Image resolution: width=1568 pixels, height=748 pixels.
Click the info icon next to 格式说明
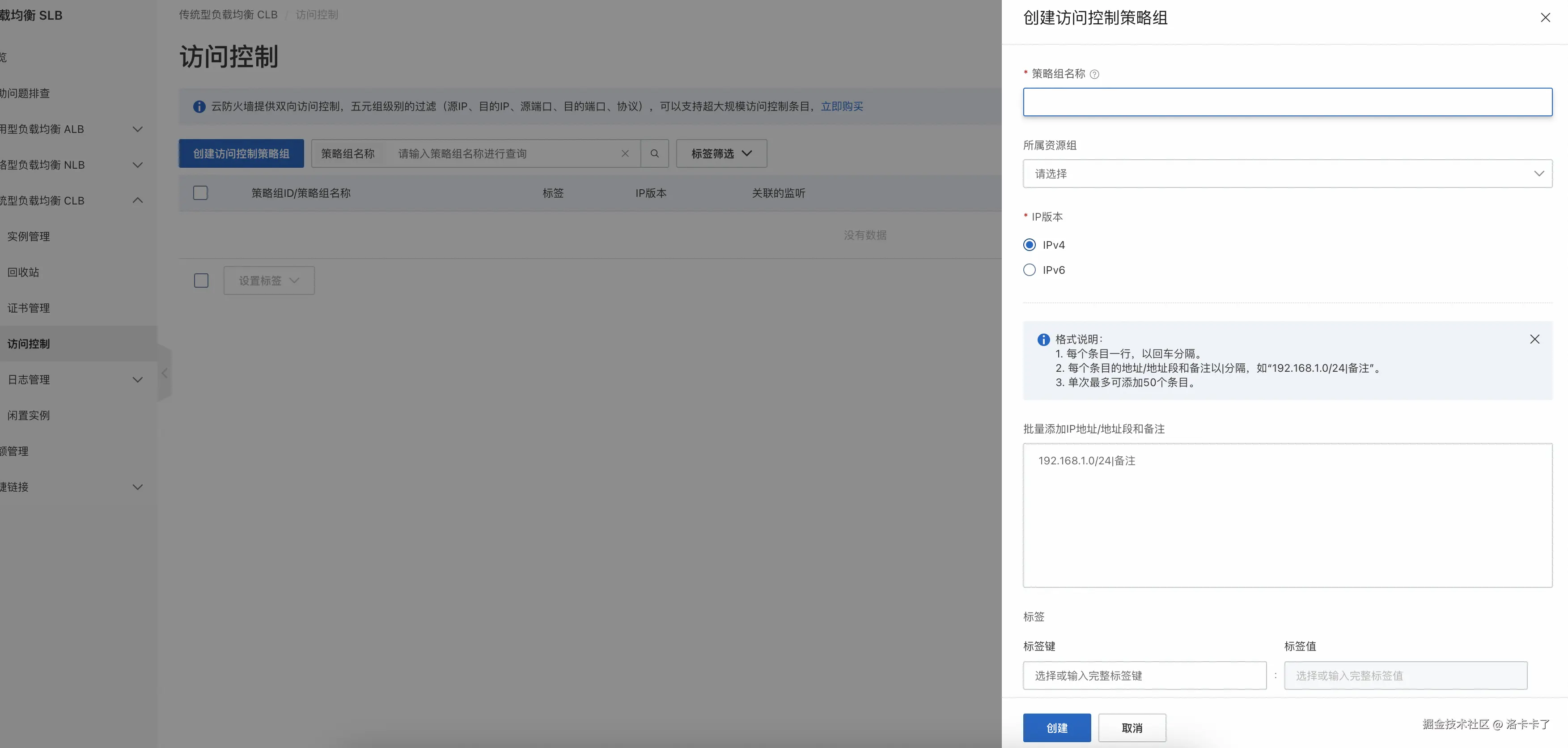(x=1043, y=340)
